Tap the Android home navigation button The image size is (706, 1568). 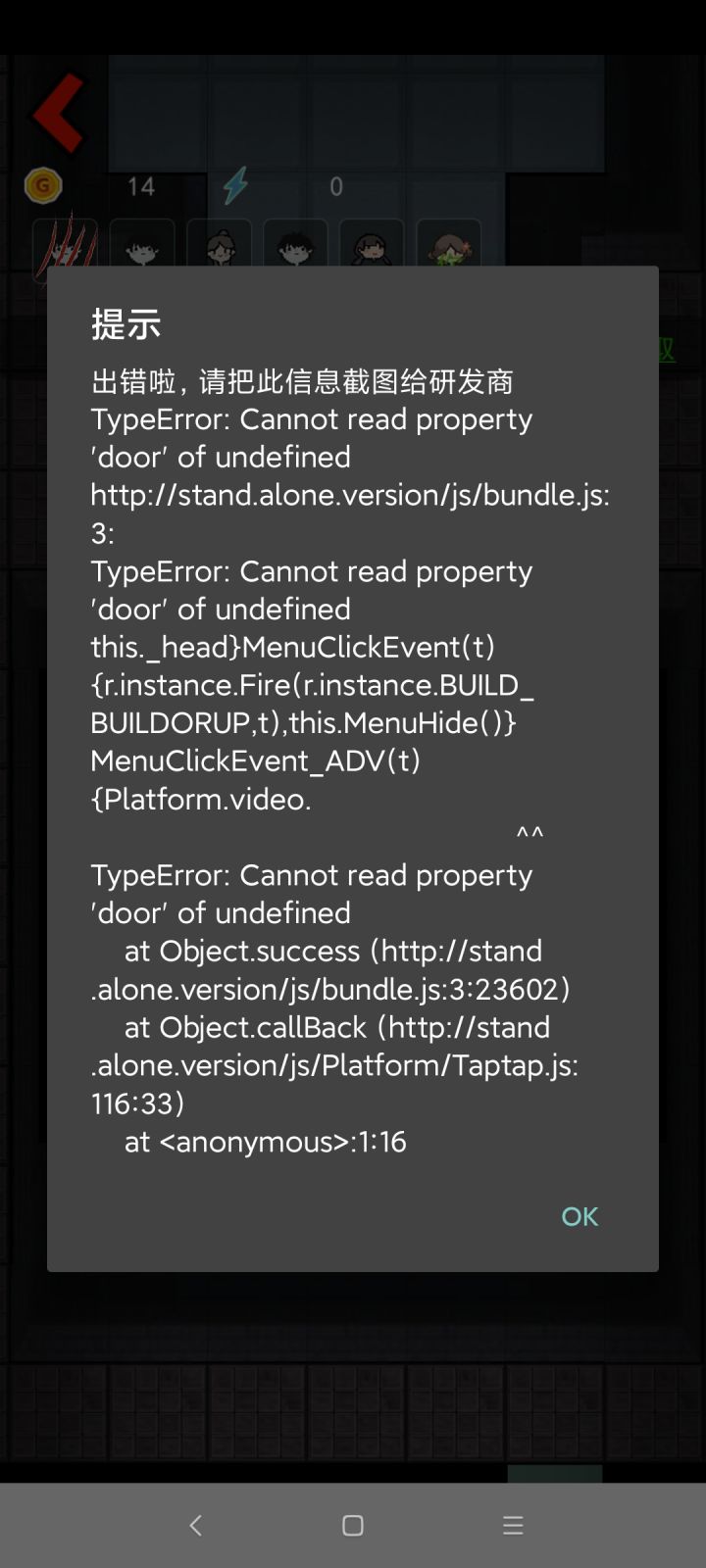[x=353, y=1525]
